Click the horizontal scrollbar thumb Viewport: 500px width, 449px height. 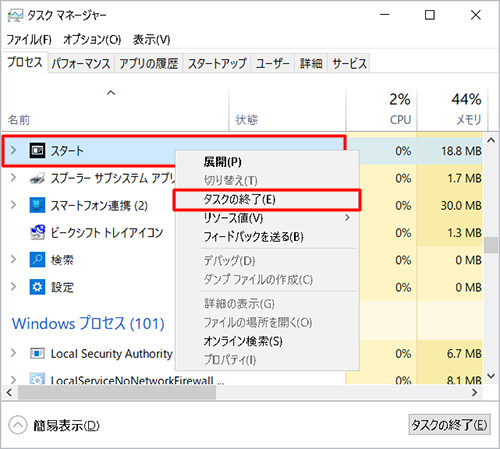[117, 392]
